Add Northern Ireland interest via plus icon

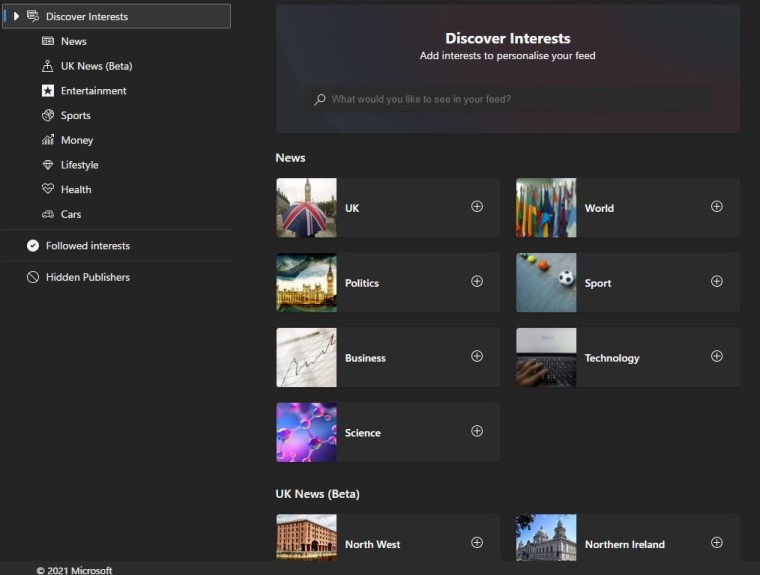pyautogui.click(x=717, y=543)
